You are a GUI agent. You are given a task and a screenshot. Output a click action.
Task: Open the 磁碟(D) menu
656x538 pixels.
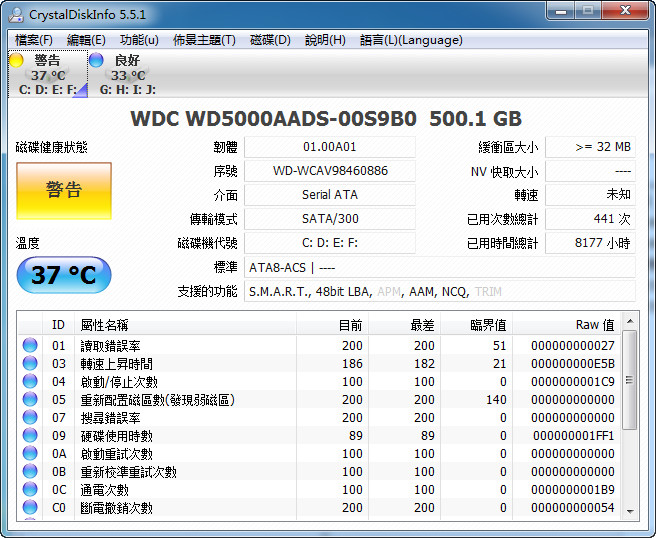click(270, 40)
